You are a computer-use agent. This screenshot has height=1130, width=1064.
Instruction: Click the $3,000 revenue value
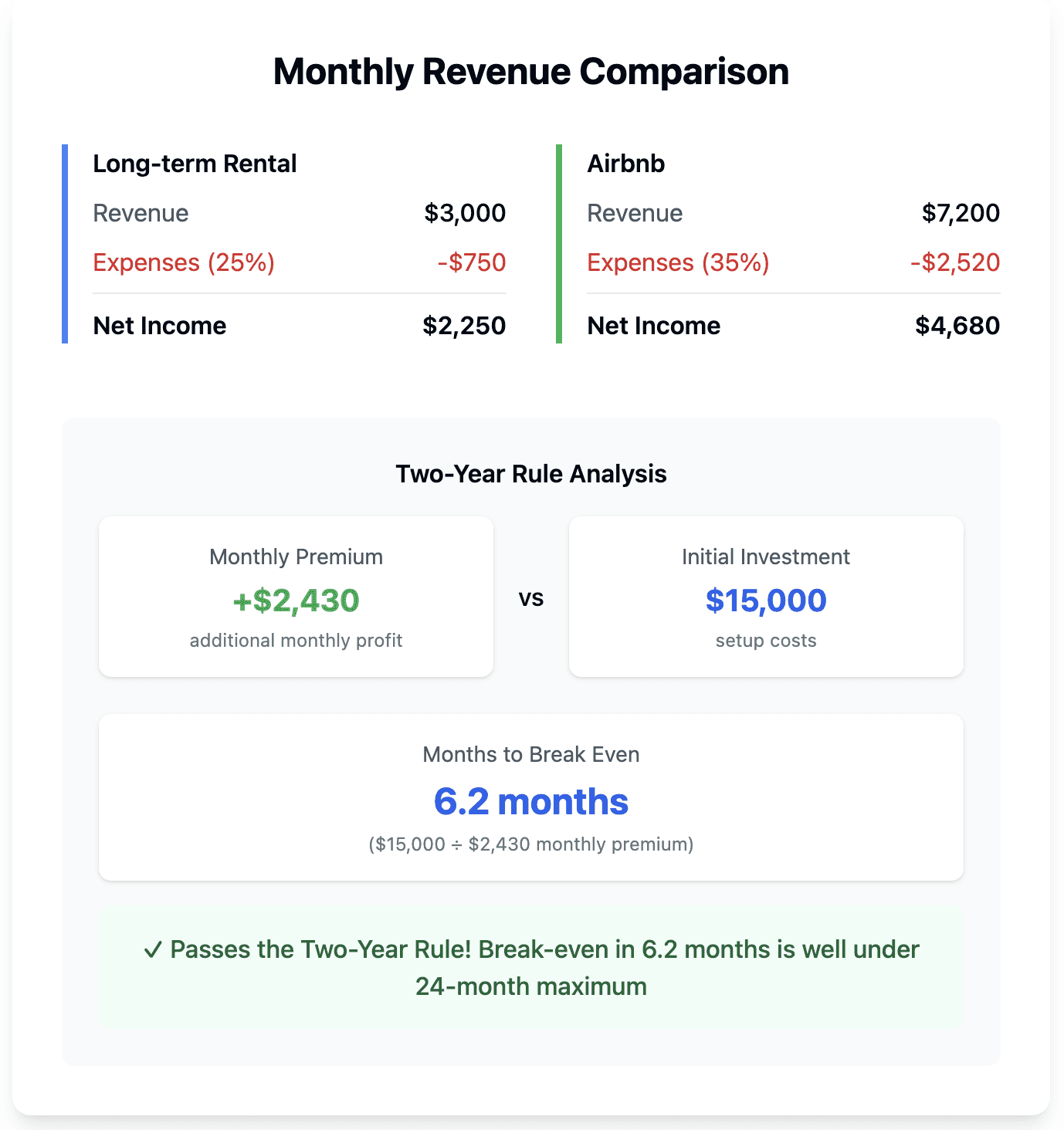coord(465,213)
